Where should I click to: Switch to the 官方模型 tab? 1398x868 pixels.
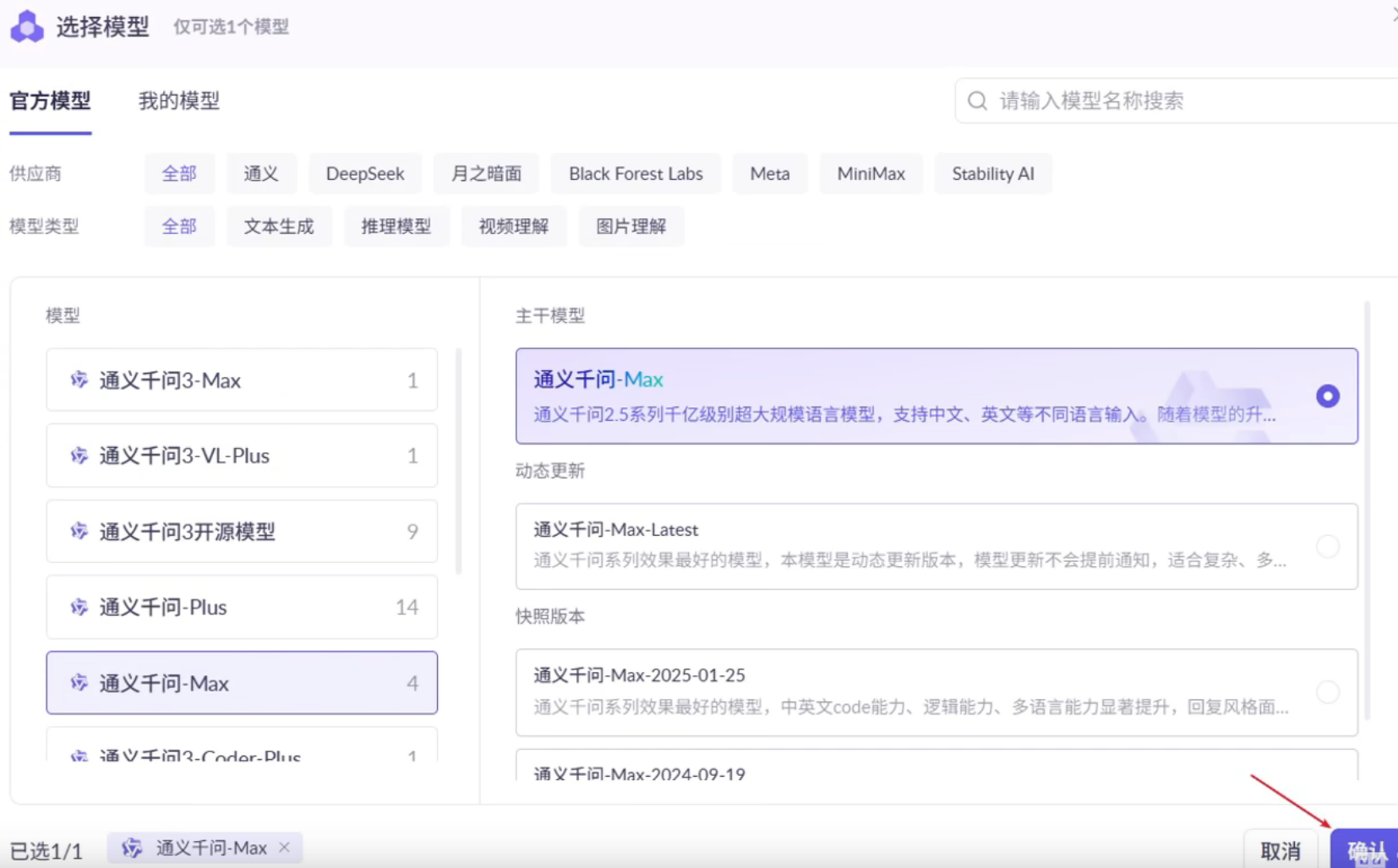(50, 101)
